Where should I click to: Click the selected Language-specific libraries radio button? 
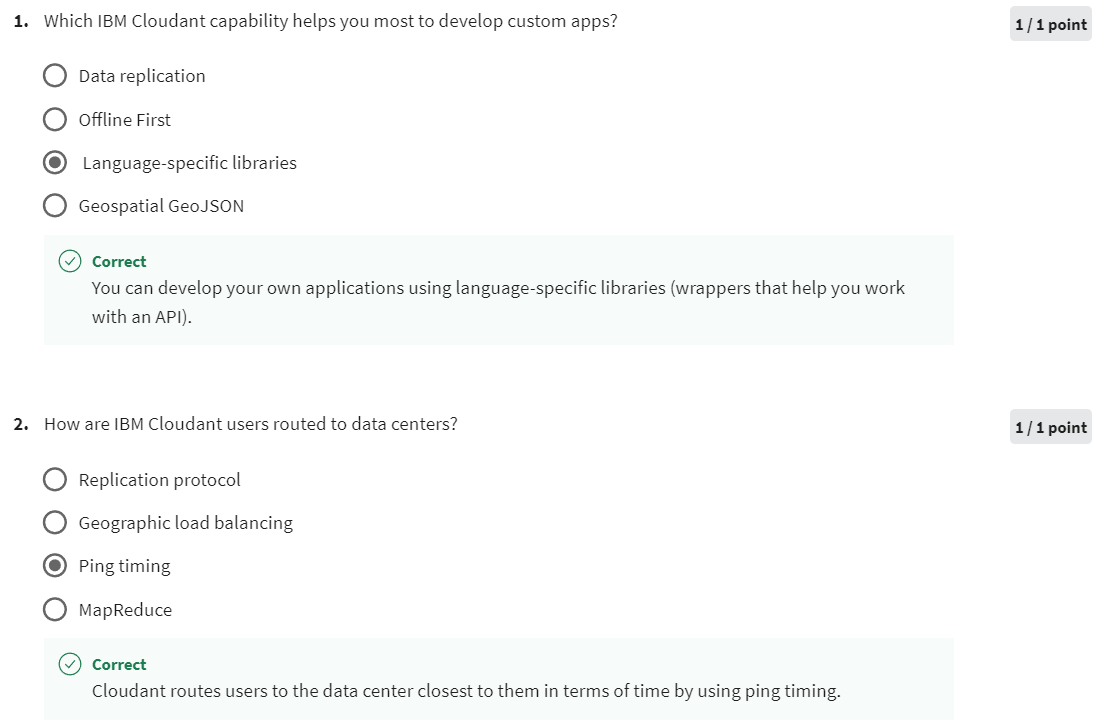coord(55,161)
